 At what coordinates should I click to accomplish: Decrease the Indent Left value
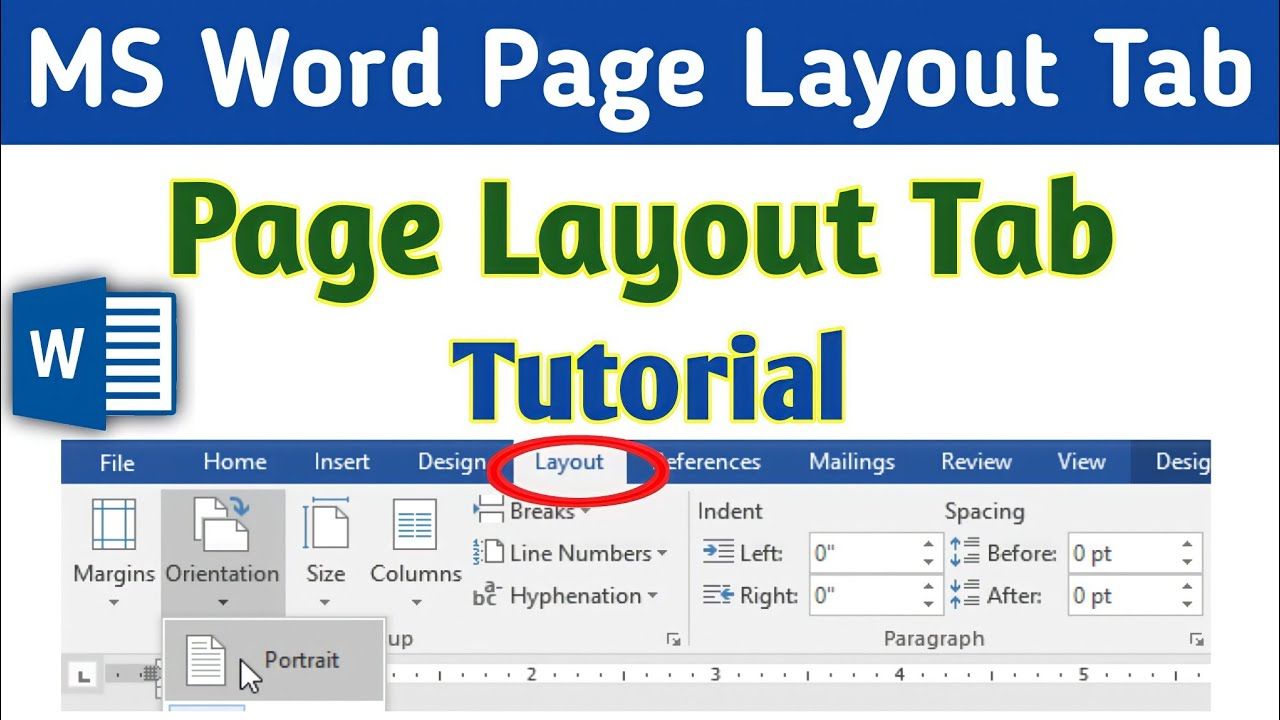point(929,563)
